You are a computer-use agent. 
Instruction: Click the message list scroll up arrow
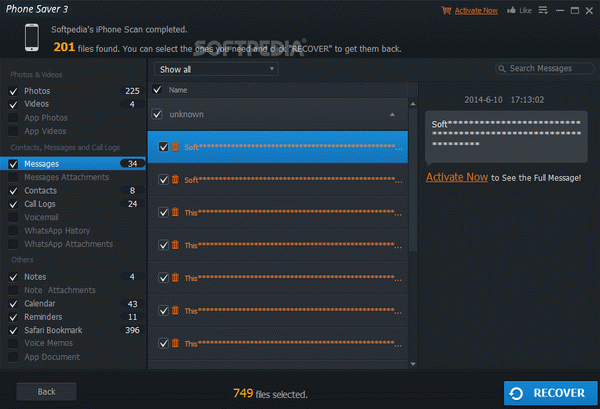[x=413, y=104]
